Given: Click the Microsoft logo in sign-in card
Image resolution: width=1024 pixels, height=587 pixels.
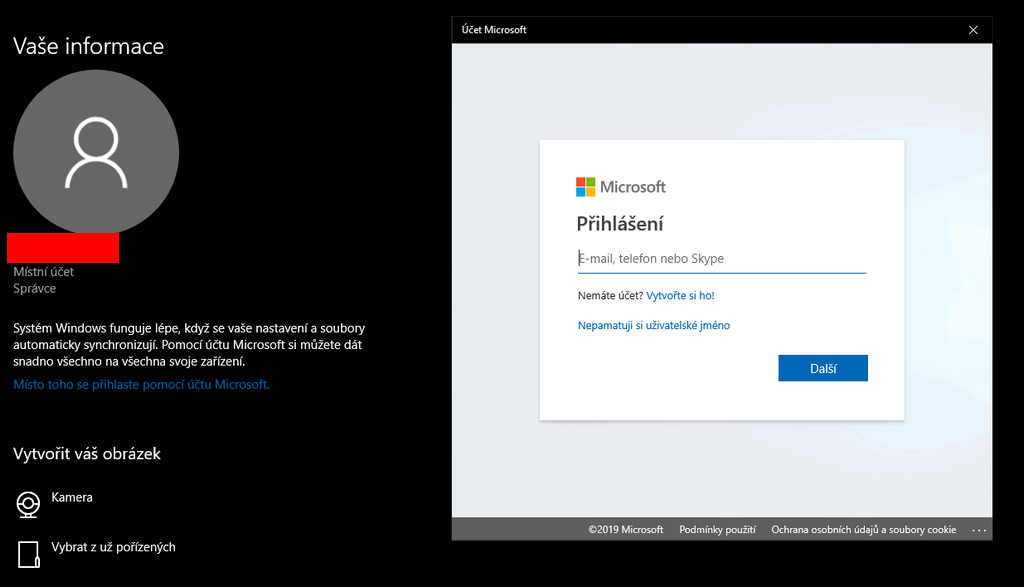Looking at the screenshot, I should click(620, 187).
